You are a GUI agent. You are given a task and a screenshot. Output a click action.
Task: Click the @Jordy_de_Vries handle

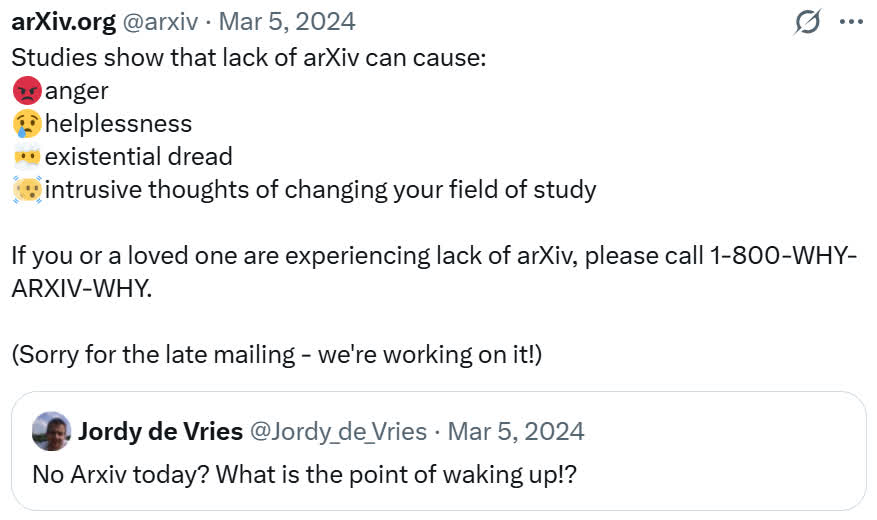[x=339, y=432]
